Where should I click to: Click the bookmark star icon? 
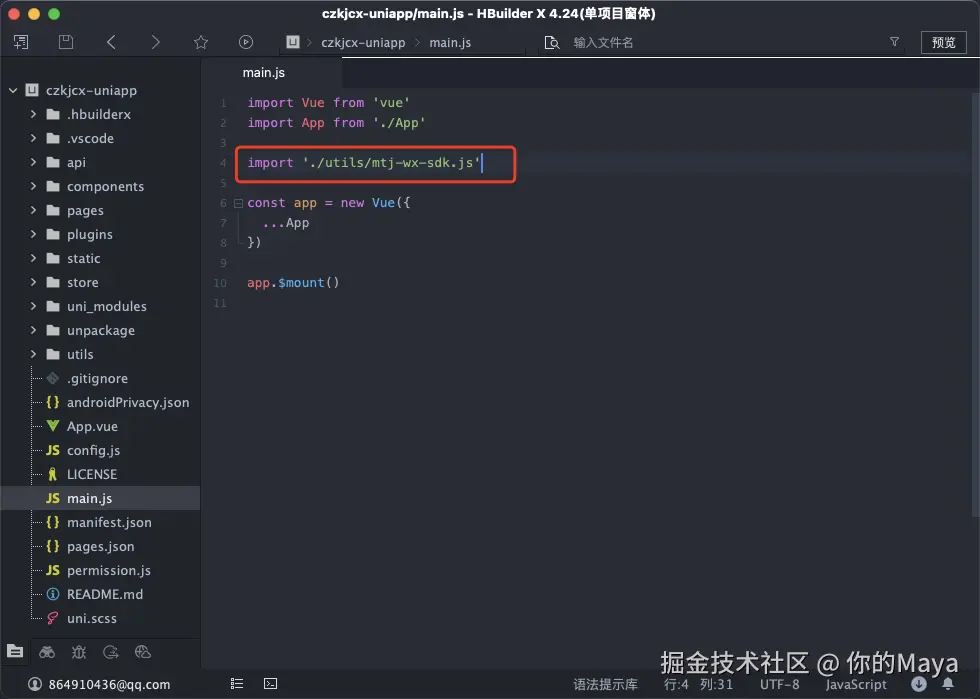point(201,43)
